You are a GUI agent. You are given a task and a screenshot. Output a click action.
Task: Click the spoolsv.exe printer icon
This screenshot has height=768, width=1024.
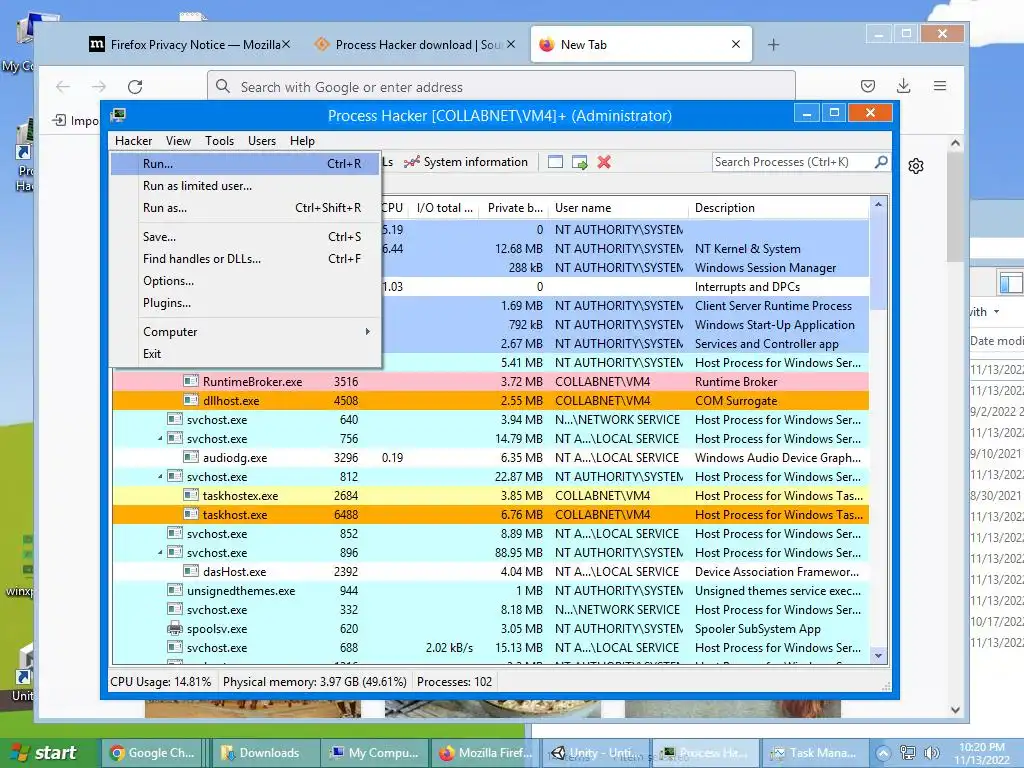click(x=174, y=629)
